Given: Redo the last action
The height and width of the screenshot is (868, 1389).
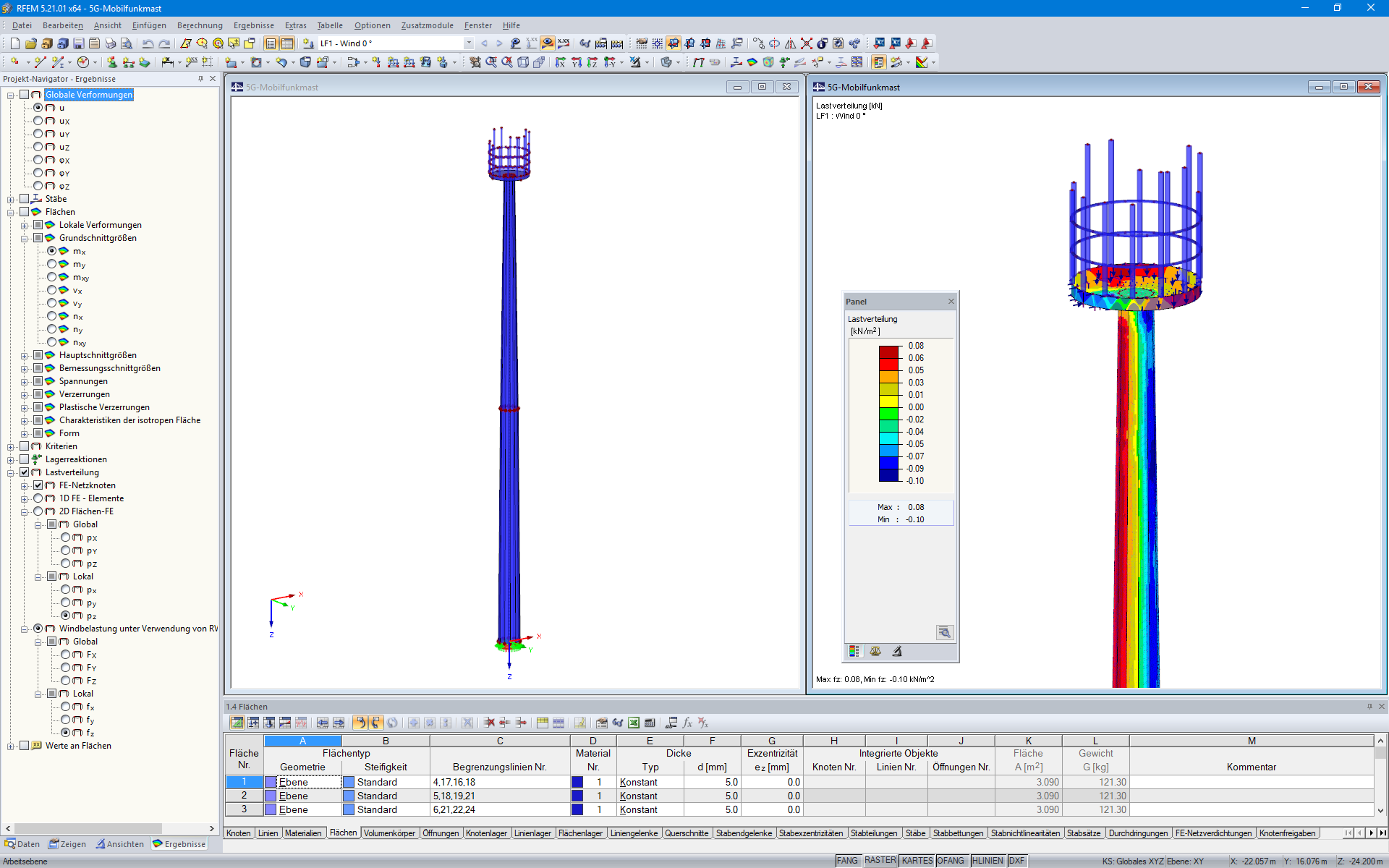Looking at the screenshot, I should tap(164, 43).
